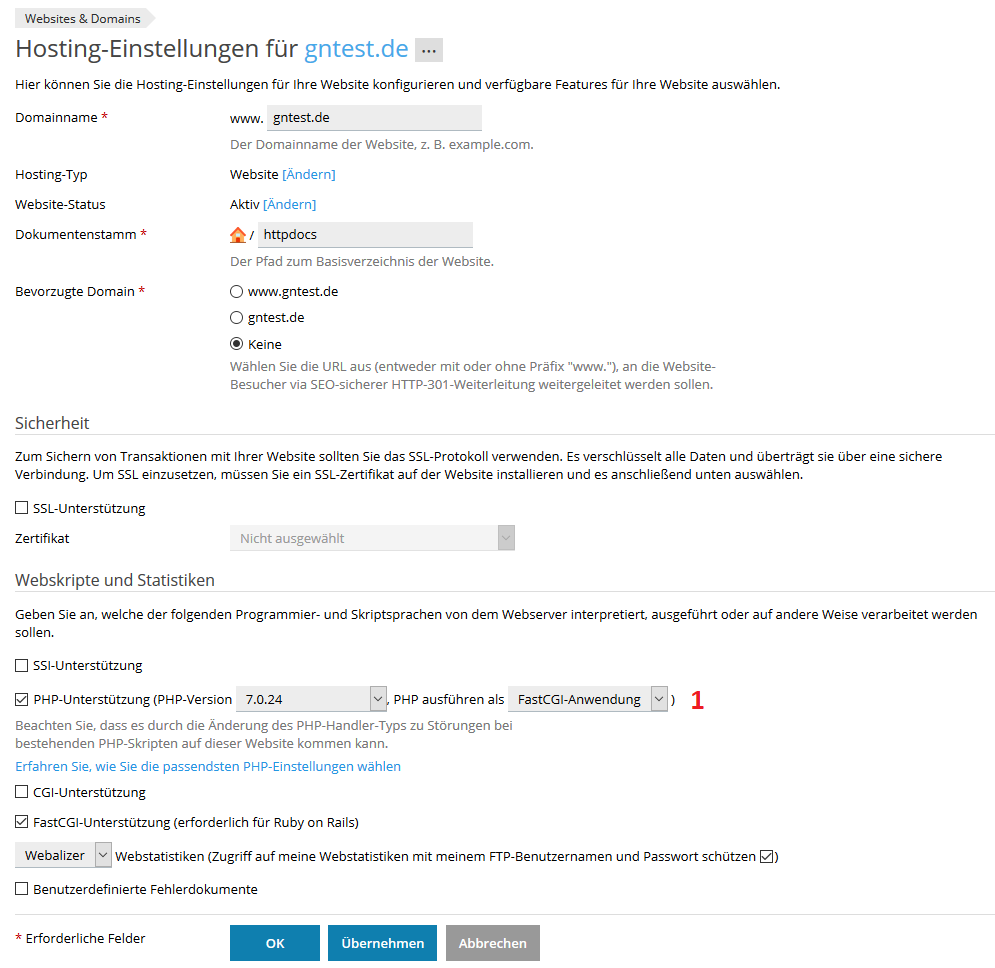Open the ellipsis menu next to gntest.de
995x968 pixels.
pos(428,50)
